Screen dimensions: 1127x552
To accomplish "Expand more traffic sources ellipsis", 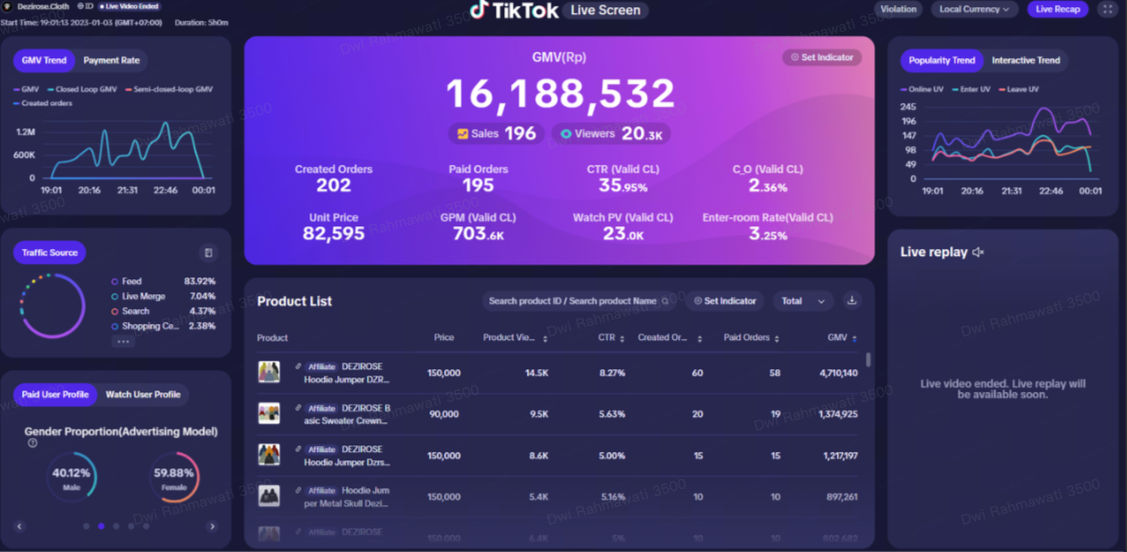I will tap(123, 341).
